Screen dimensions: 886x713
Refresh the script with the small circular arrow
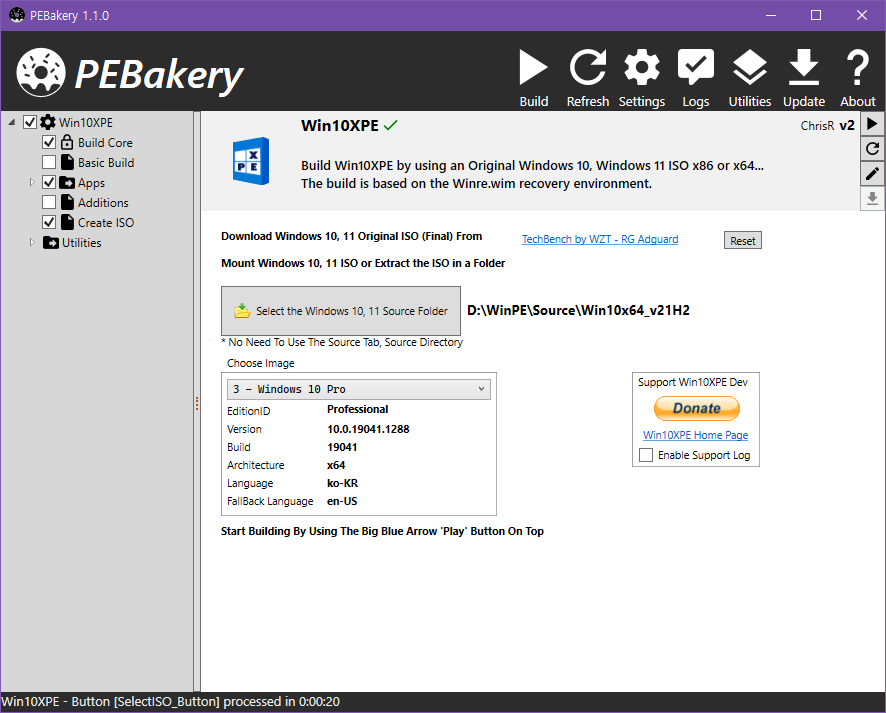(x=872, y=149)
